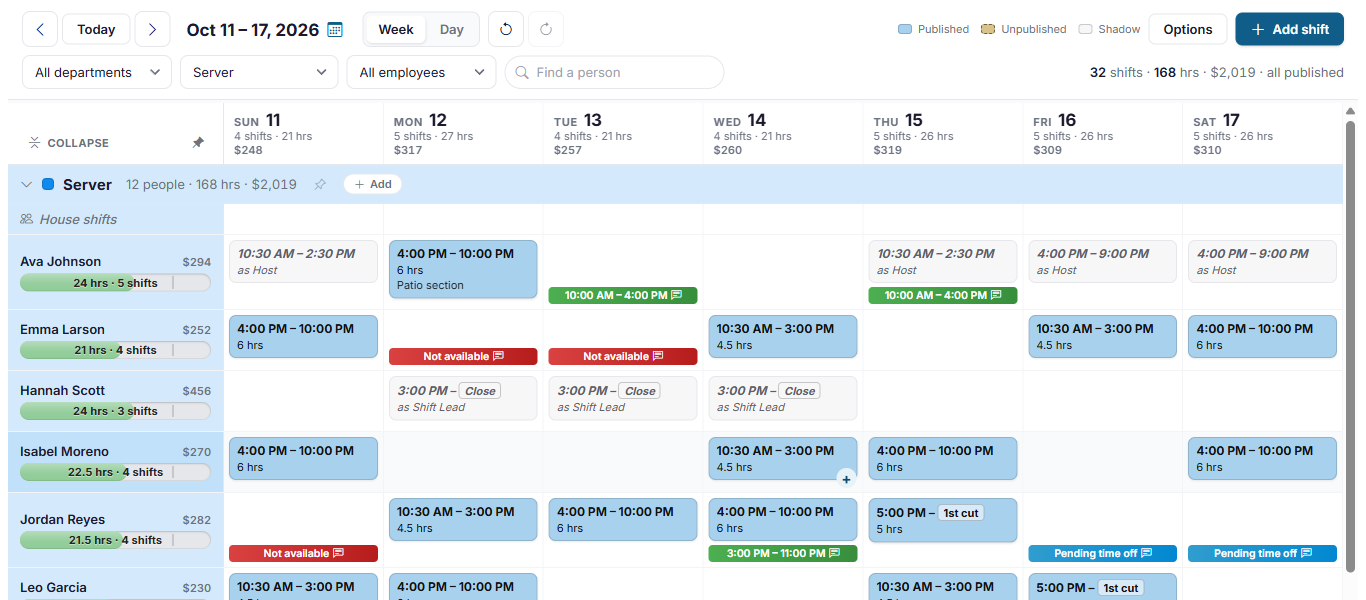Select the MON 12 column header
This screenshot has height=600, width=1366.
[463, 134]
